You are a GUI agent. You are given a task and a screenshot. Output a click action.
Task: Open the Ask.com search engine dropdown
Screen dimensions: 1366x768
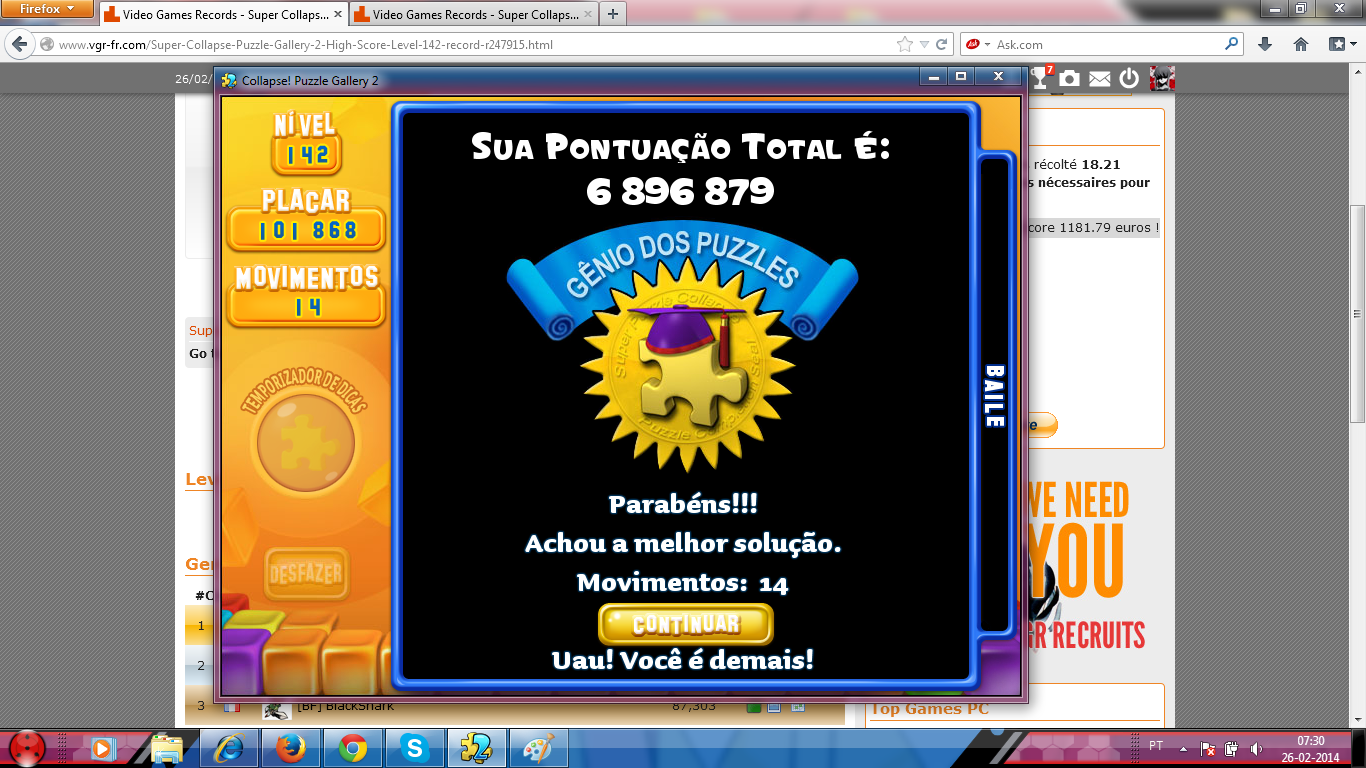[978, 44]
